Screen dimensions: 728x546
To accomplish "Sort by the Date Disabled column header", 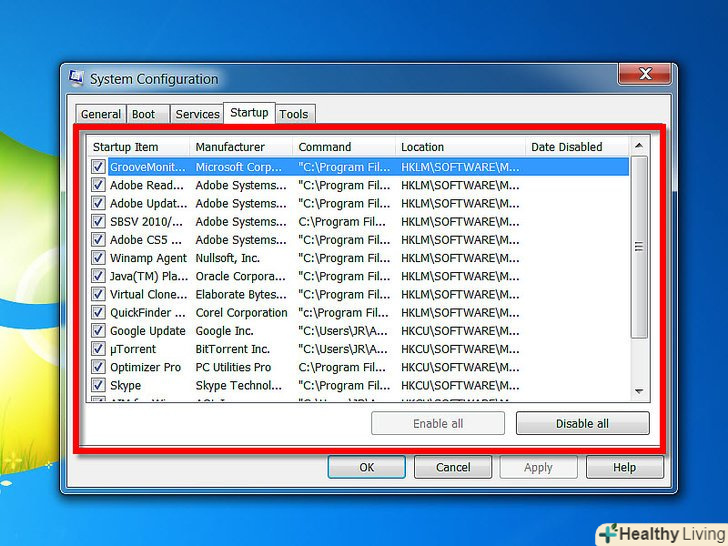I will click(578, 147).
